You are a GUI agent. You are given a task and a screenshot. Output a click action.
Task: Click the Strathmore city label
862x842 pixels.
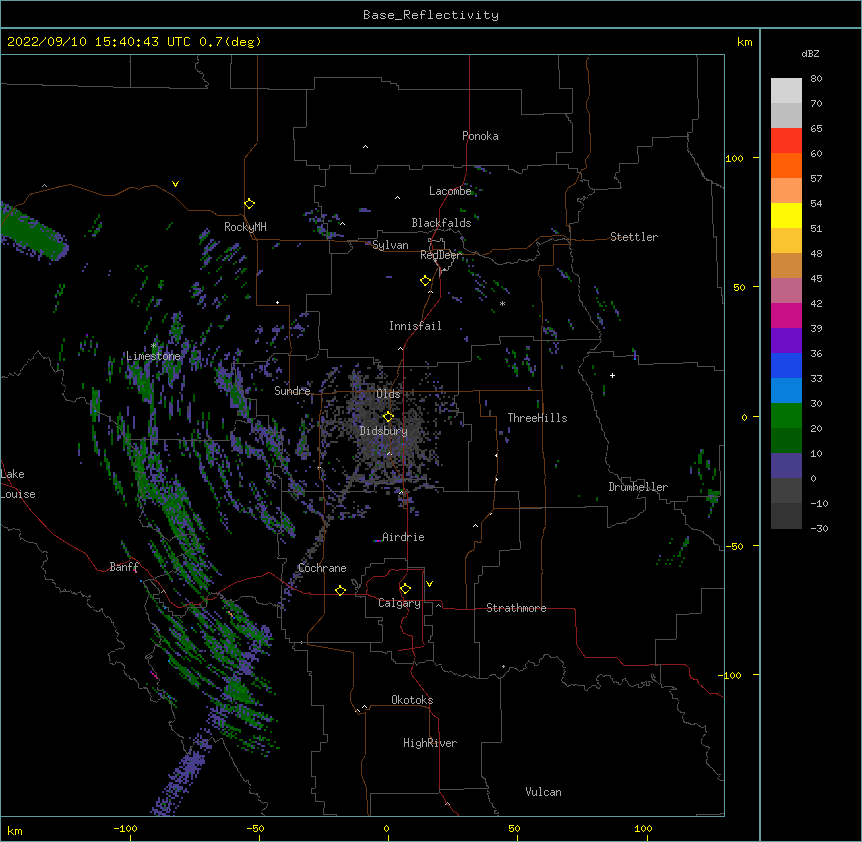pyautogui.click(x=516, y=608)
